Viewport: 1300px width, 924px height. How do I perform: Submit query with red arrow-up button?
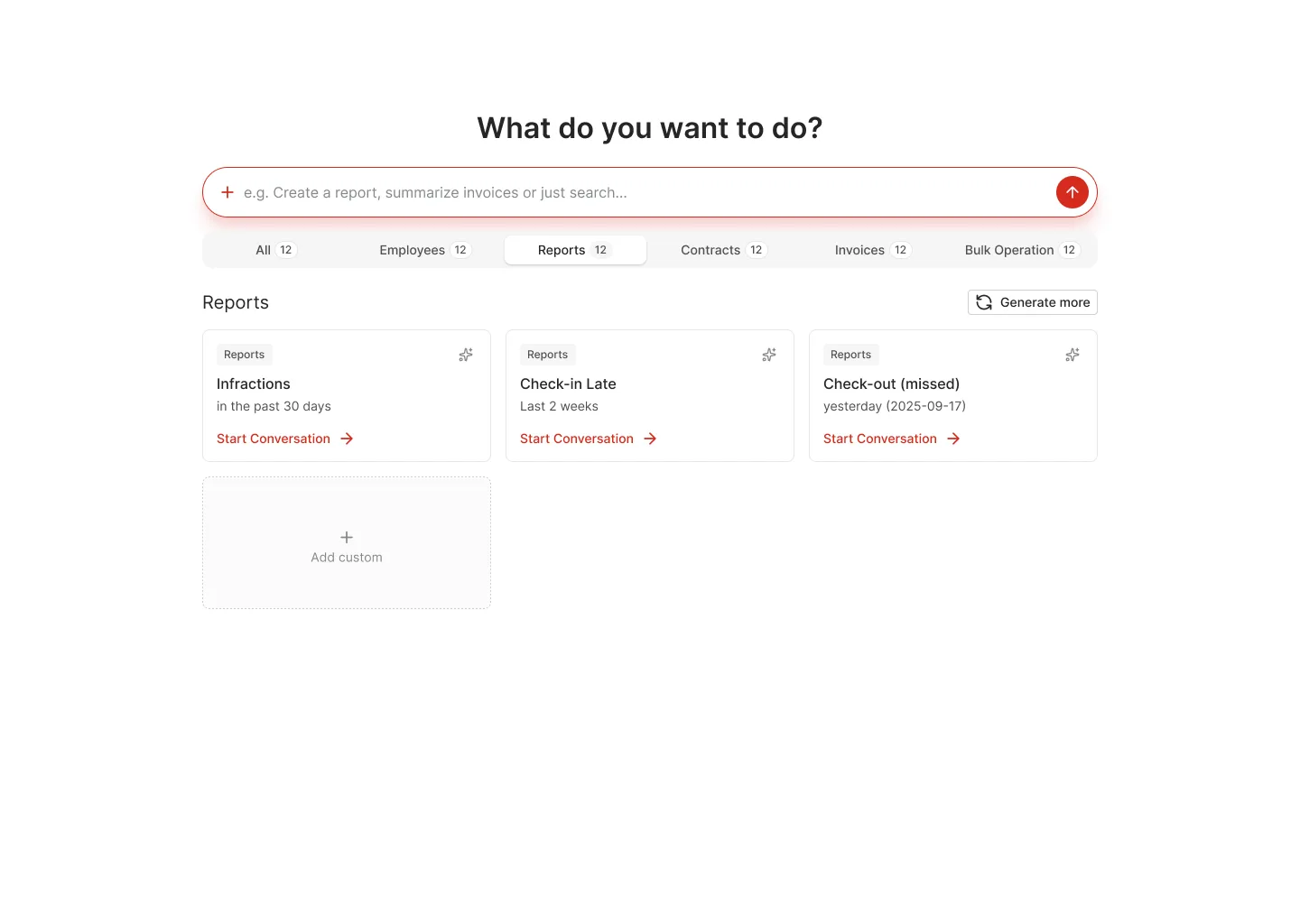1072,192
